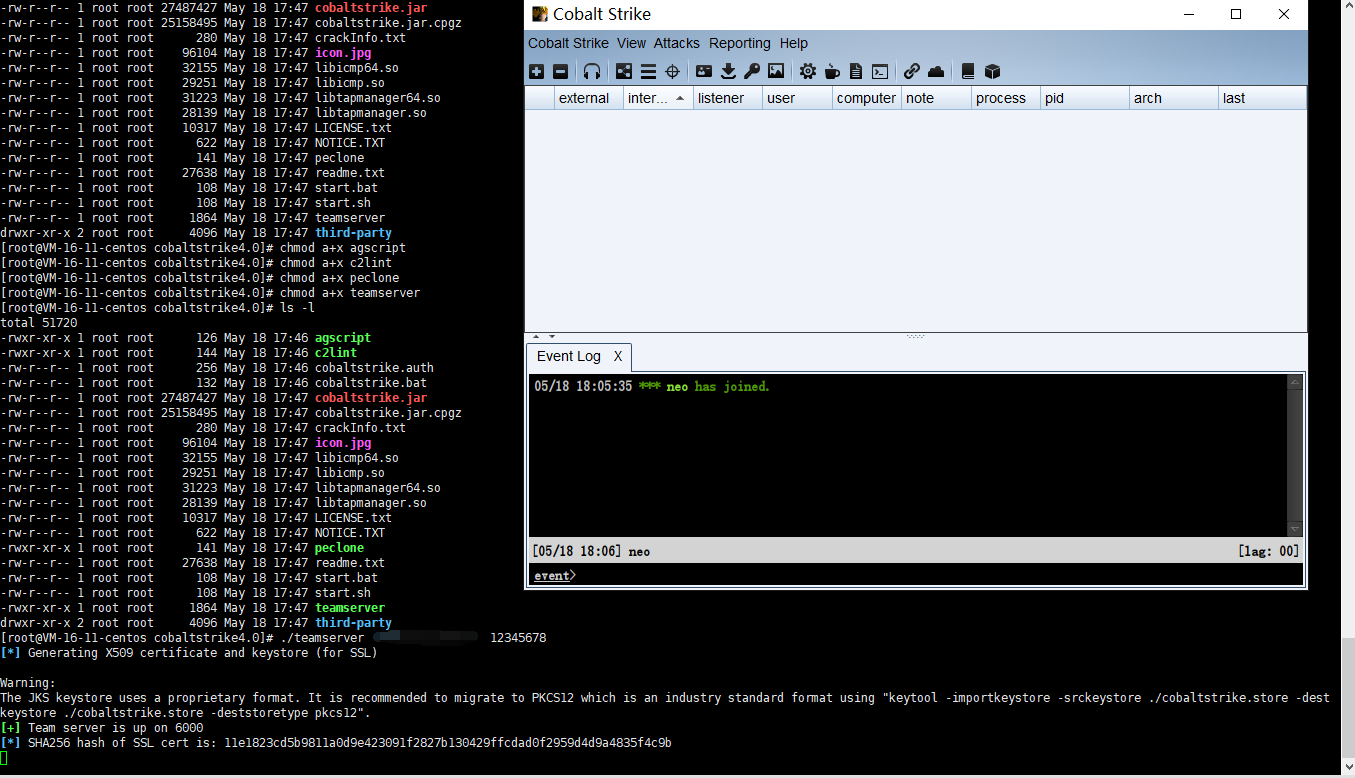Sort sessions by external column

(588, 98)
